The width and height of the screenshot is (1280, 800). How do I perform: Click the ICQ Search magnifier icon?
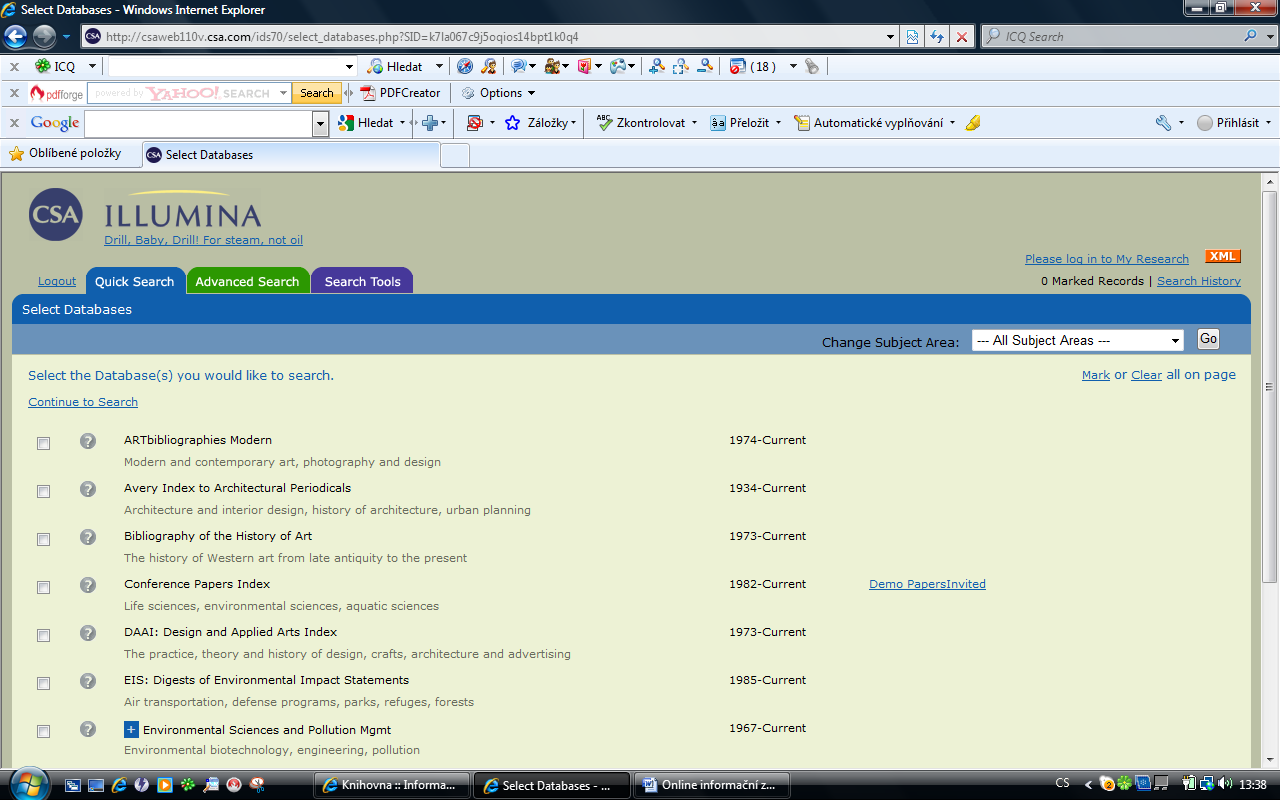tap(1251, 36)
